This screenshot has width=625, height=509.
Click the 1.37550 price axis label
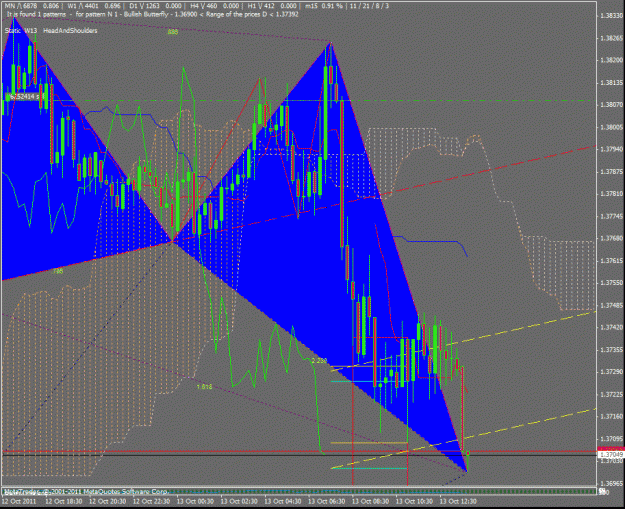611,283
